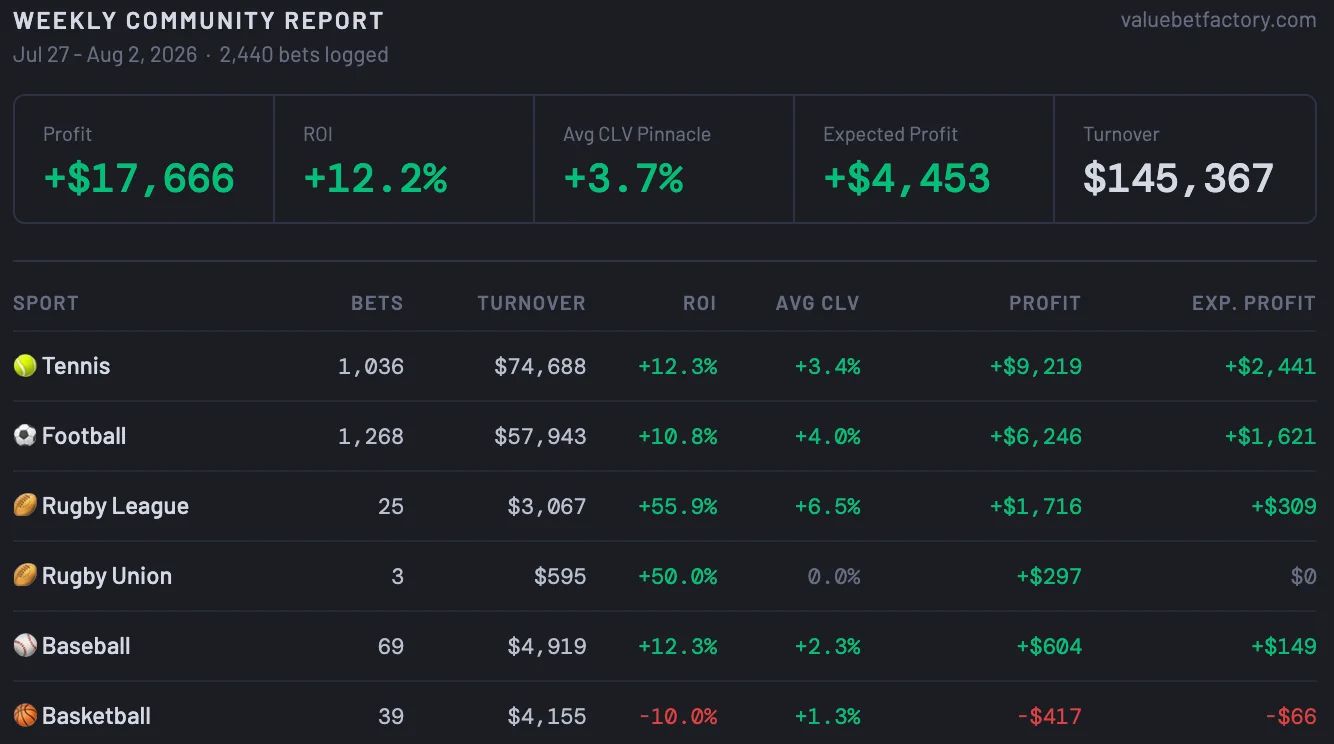Click the tennis ball icon
Image resolution: width=1334 pixels, height=744 pixels.
click(x=25, y=366)
